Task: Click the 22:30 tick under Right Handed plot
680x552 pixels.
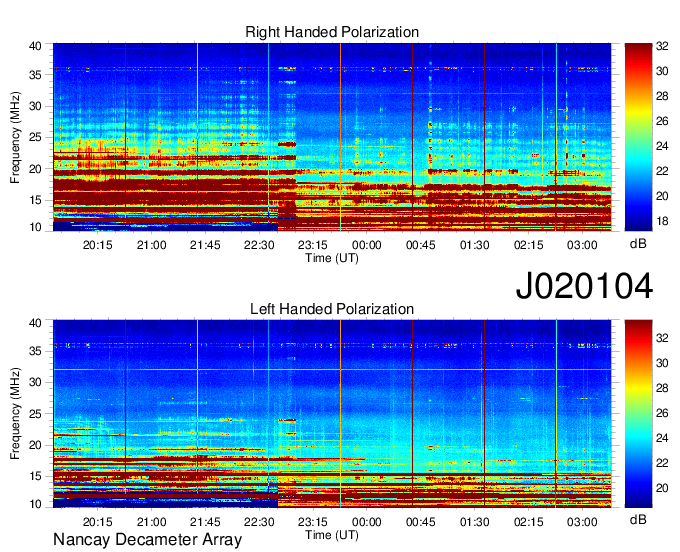Action: 259,245
